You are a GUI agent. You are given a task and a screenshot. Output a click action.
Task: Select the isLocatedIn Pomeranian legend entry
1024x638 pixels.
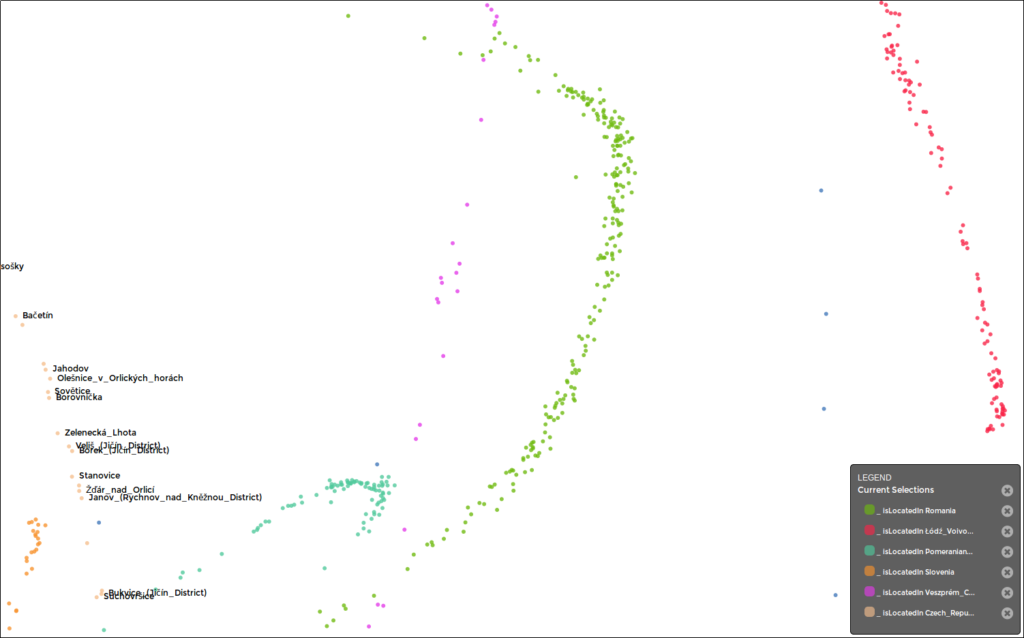[928, 551]
